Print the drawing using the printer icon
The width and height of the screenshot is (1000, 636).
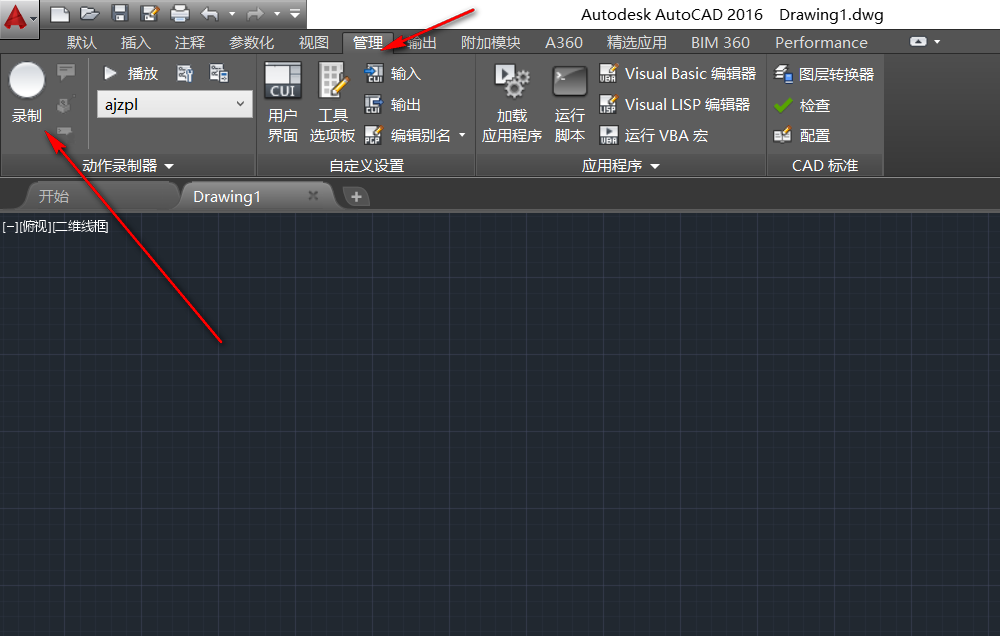point(180,13)
